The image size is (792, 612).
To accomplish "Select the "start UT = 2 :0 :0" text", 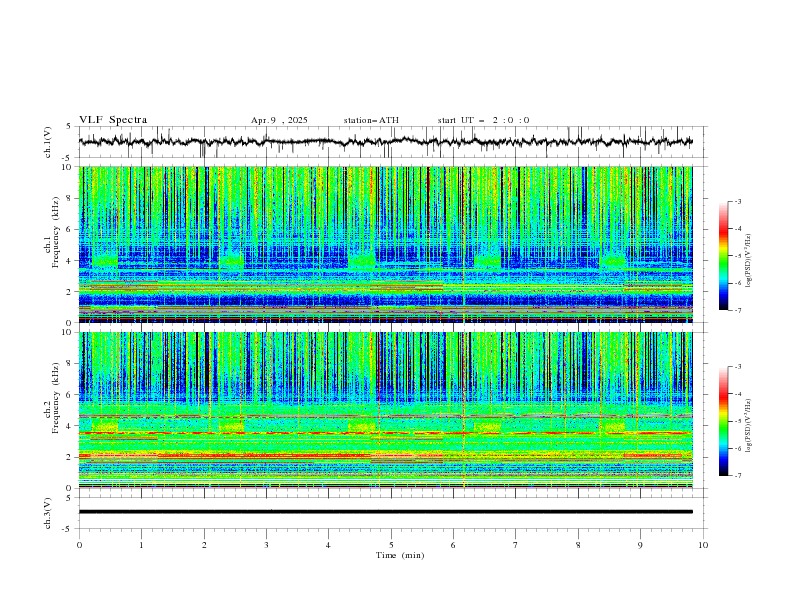I will 483,120.
